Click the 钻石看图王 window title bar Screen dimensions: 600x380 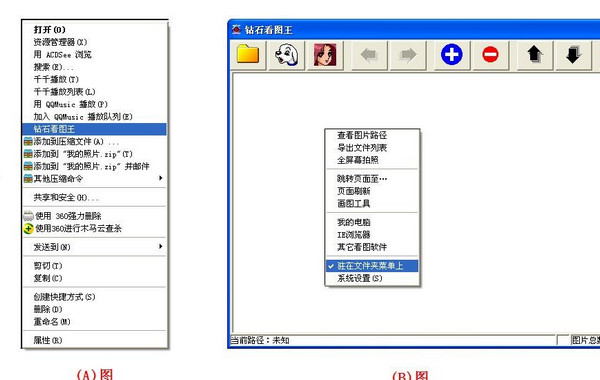pyautogui.click(x=414, y=29)
